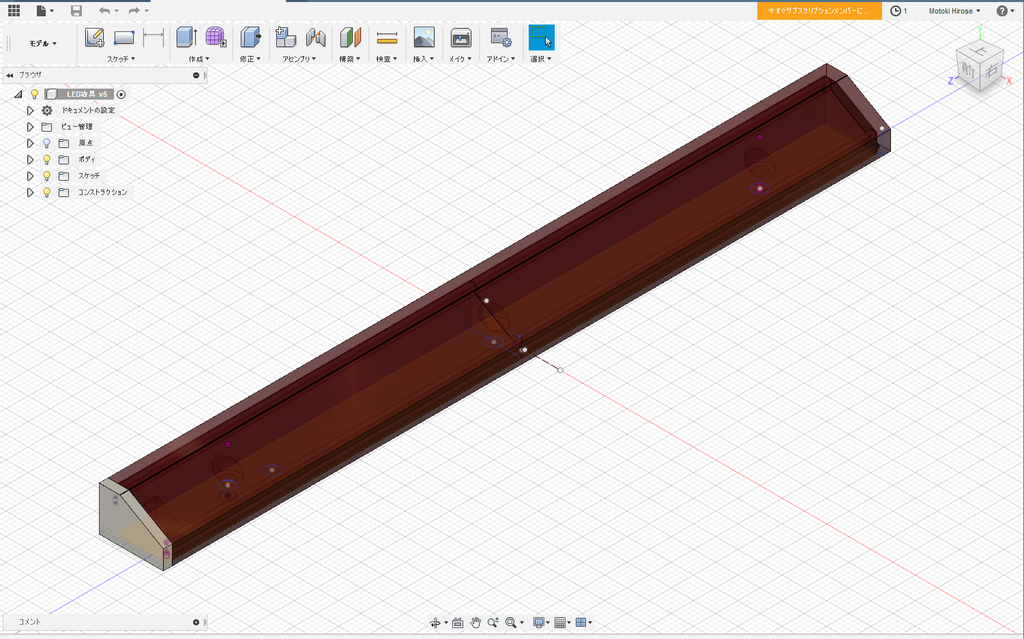The height and width of the screenshot is (639, 1024).
Task: Expand the ボディ node
Action: (30, 159)
